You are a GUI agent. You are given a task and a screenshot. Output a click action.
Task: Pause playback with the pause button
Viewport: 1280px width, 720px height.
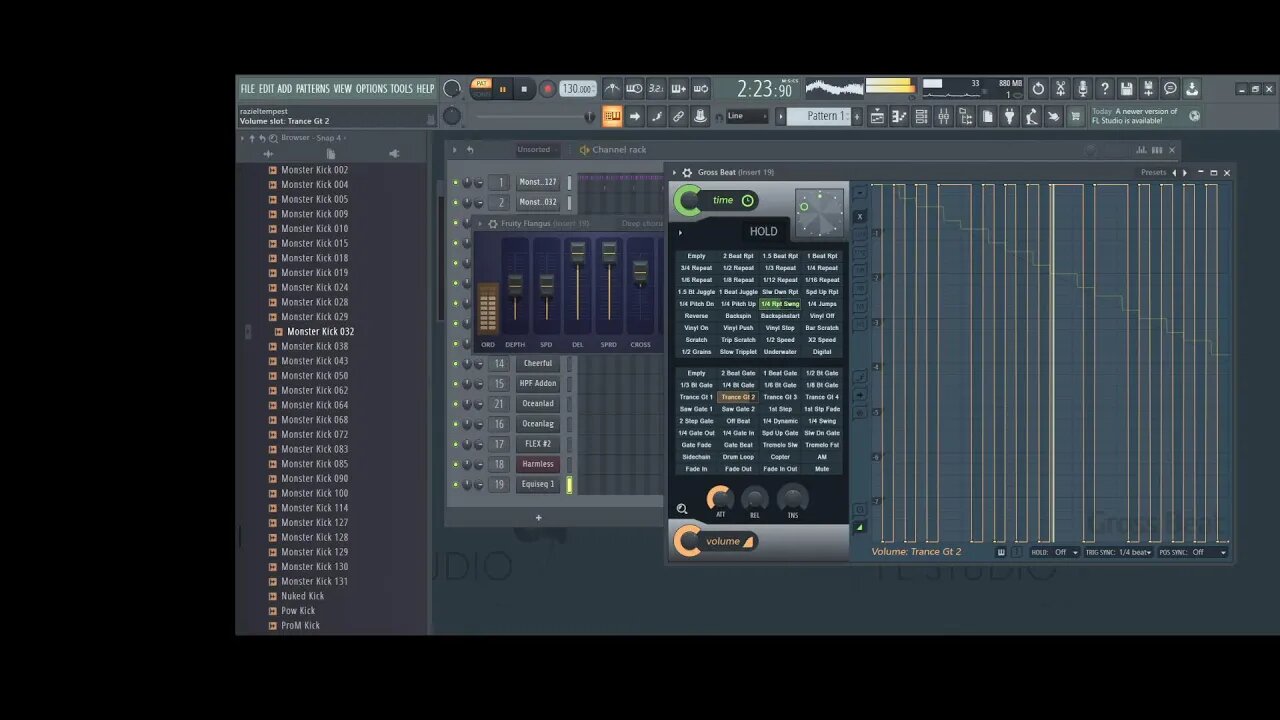tap(502, 89)
